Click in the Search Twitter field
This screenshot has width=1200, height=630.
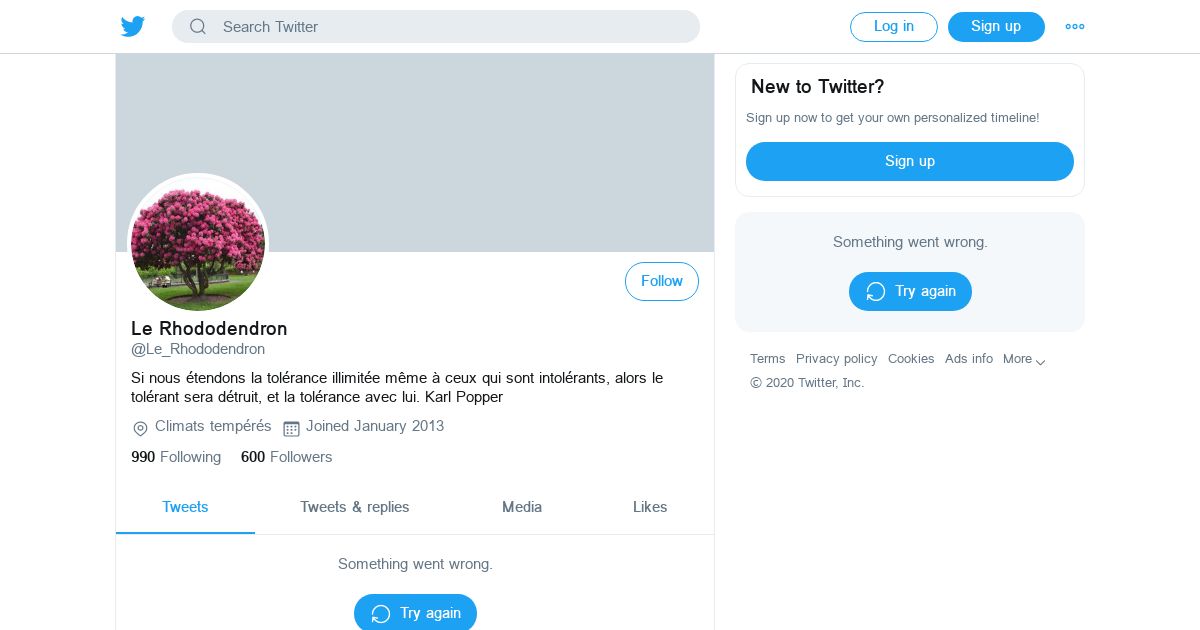pyautogui.click(x=450, y=27)
